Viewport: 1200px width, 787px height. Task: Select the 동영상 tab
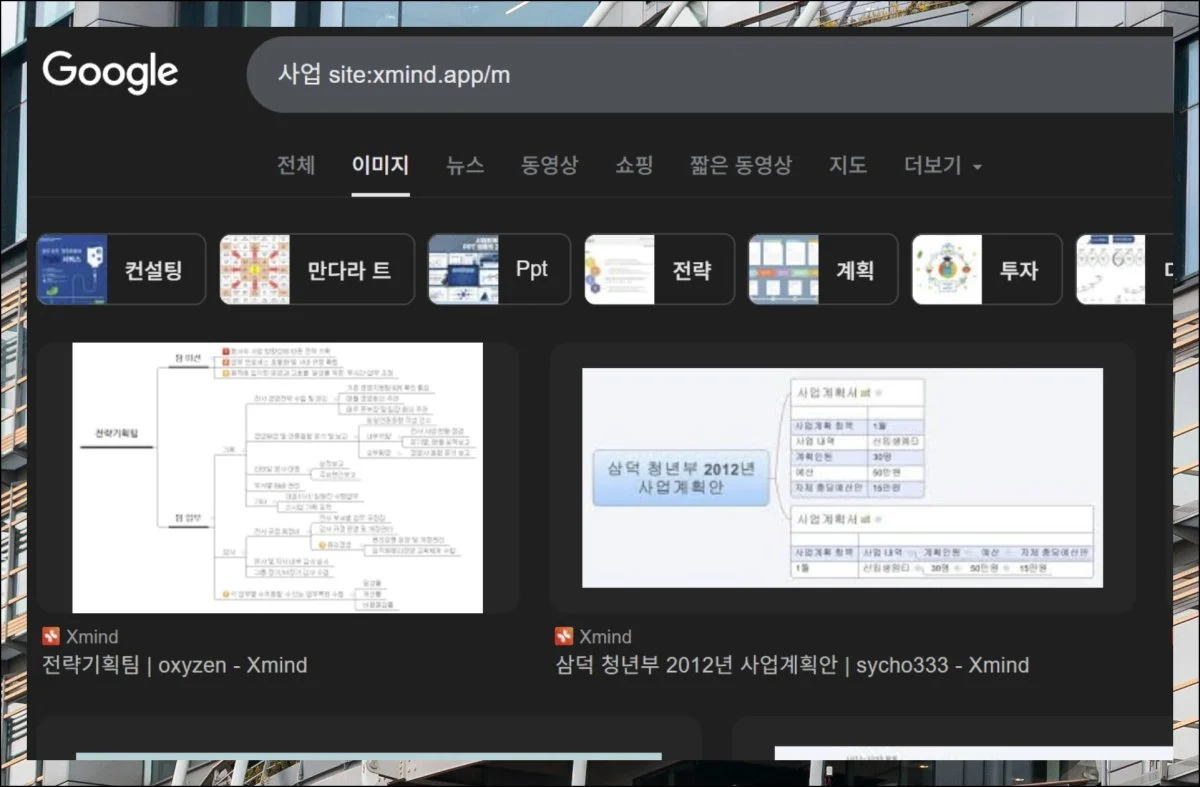point(549,165)
